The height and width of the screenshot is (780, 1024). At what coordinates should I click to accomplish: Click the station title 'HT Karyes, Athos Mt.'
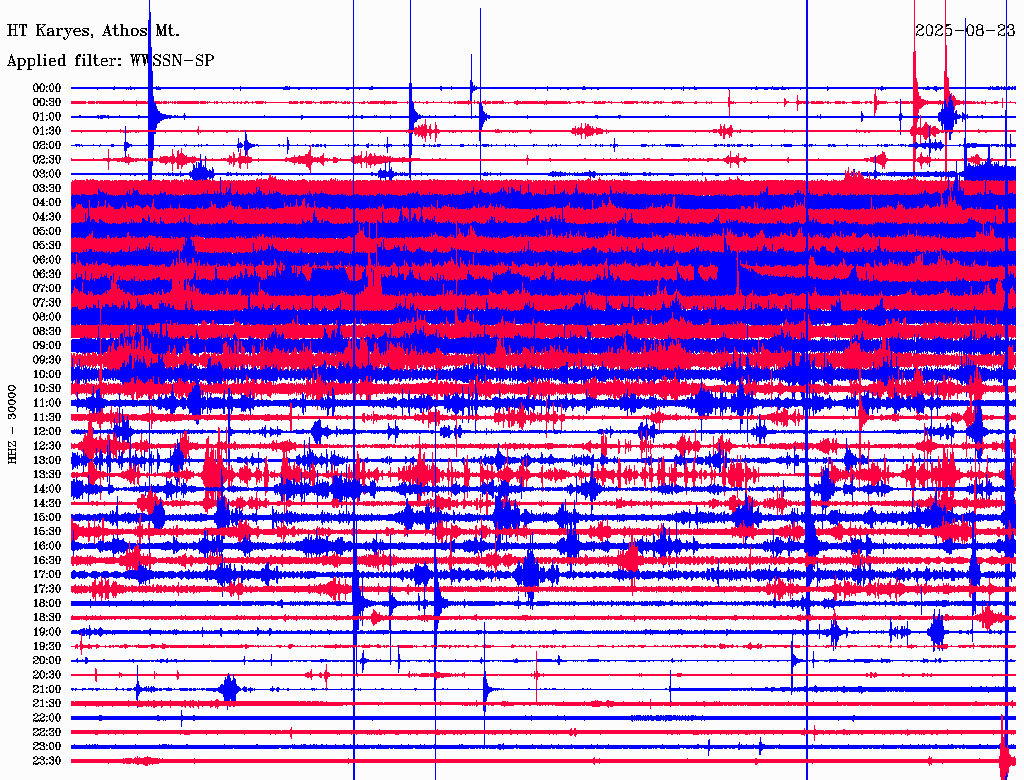click(93, 31)
